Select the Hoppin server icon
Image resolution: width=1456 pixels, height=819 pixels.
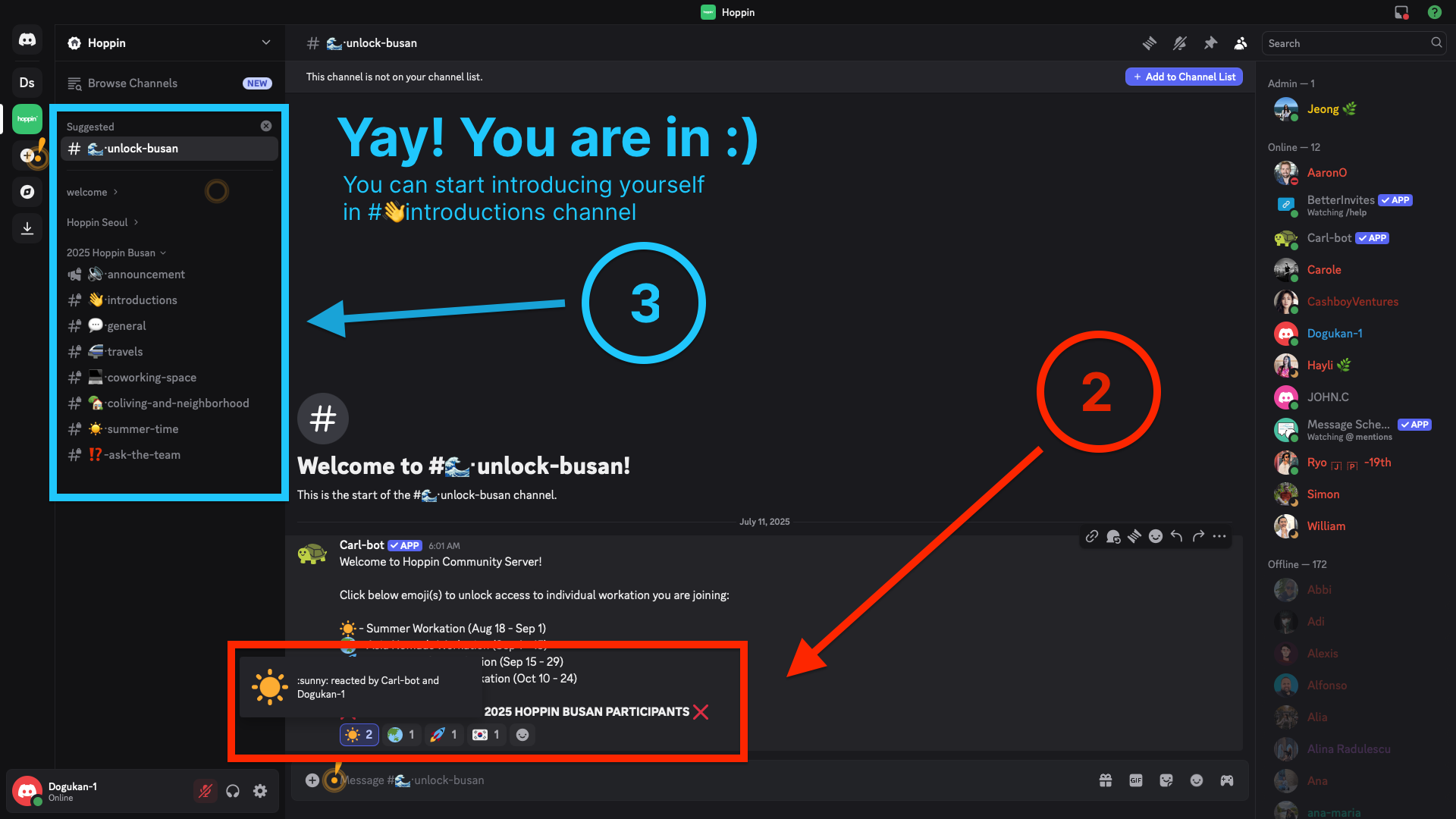27,119
